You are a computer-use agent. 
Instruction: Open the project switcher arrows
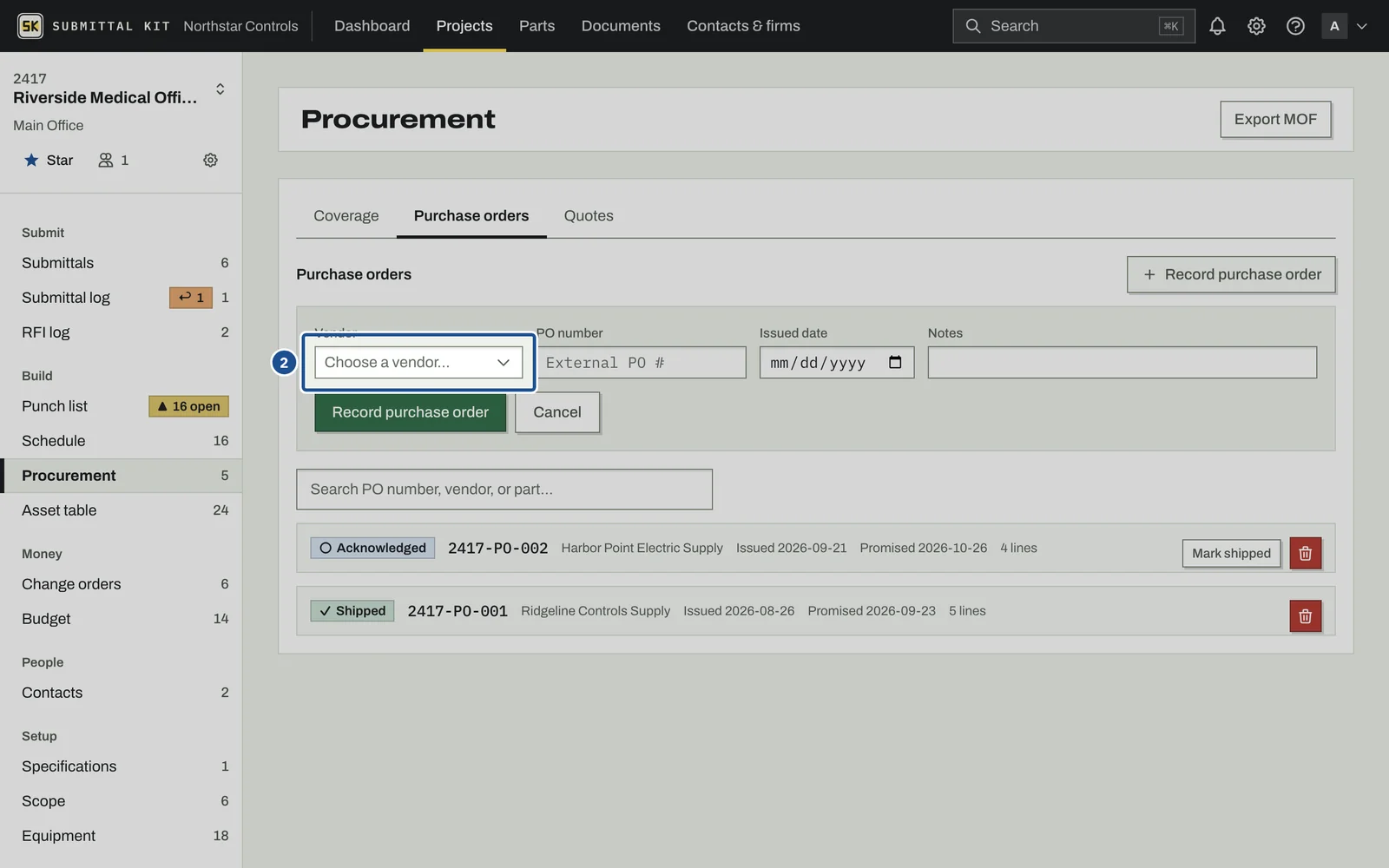(221, 89)
